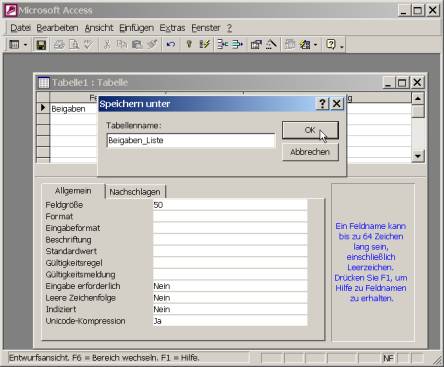Viewport: 444px width, 367px height.
Task: Click the dialog's question mark help button
Action: coord(322,104)
